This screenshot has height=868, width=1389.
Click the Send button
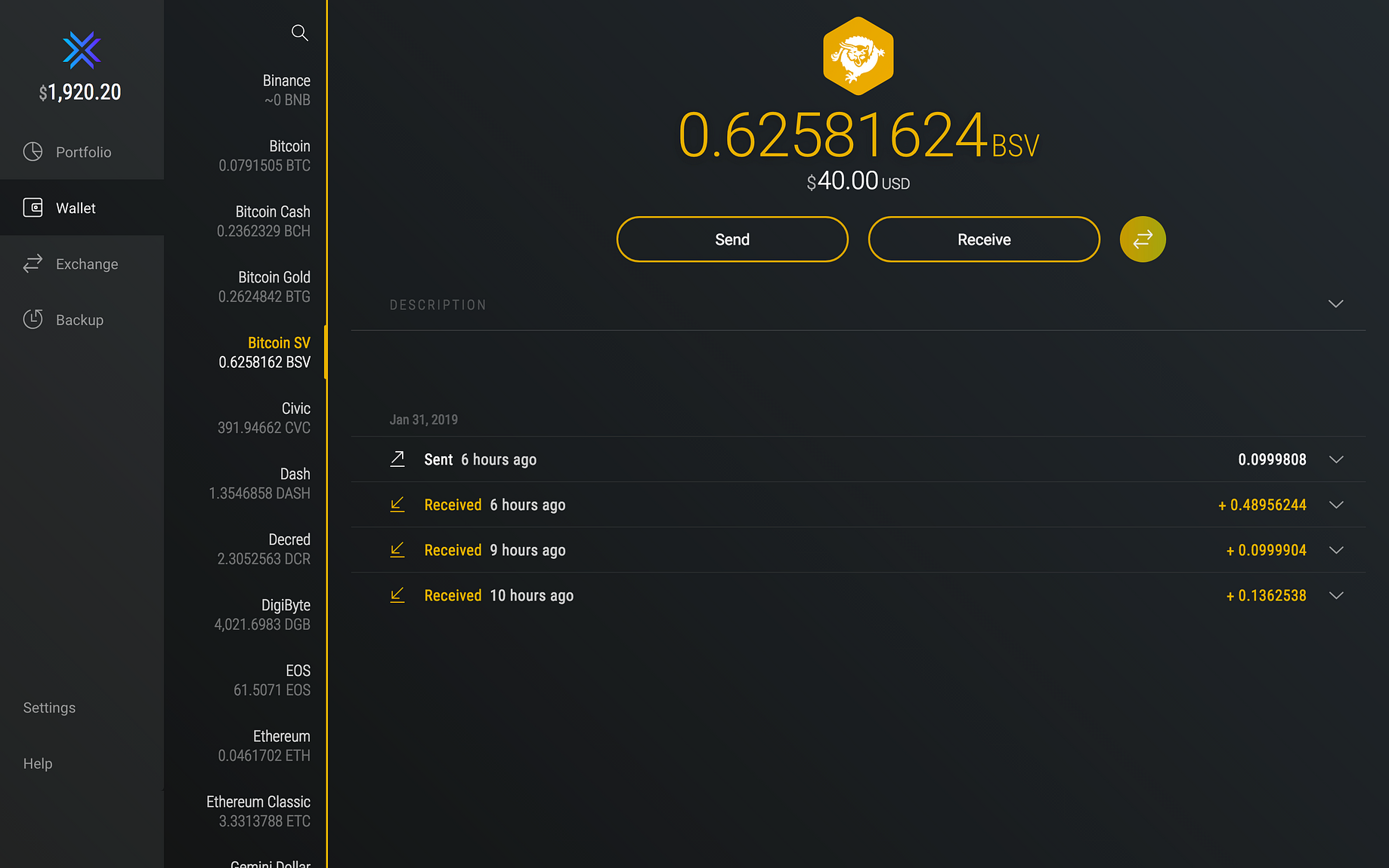tap(732, 239)
